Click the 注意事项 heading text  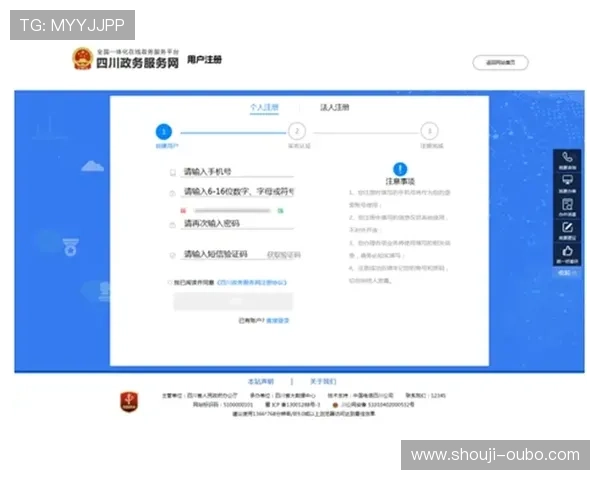[400, 181]
